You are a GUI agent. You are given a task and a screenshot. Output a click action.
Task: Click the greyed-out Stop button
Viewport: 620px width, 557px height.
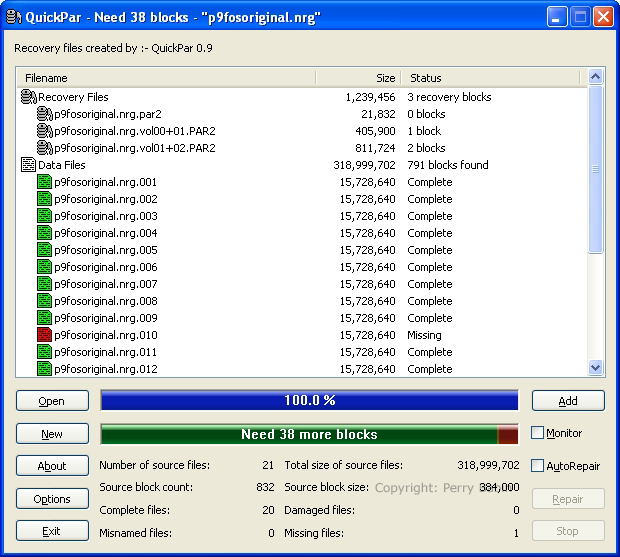click(x=568, y=531)
